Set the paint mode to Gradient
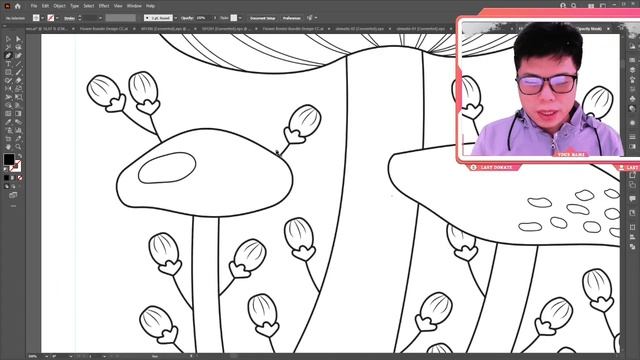The image size is (640, 360). click(x=13, y=178)
